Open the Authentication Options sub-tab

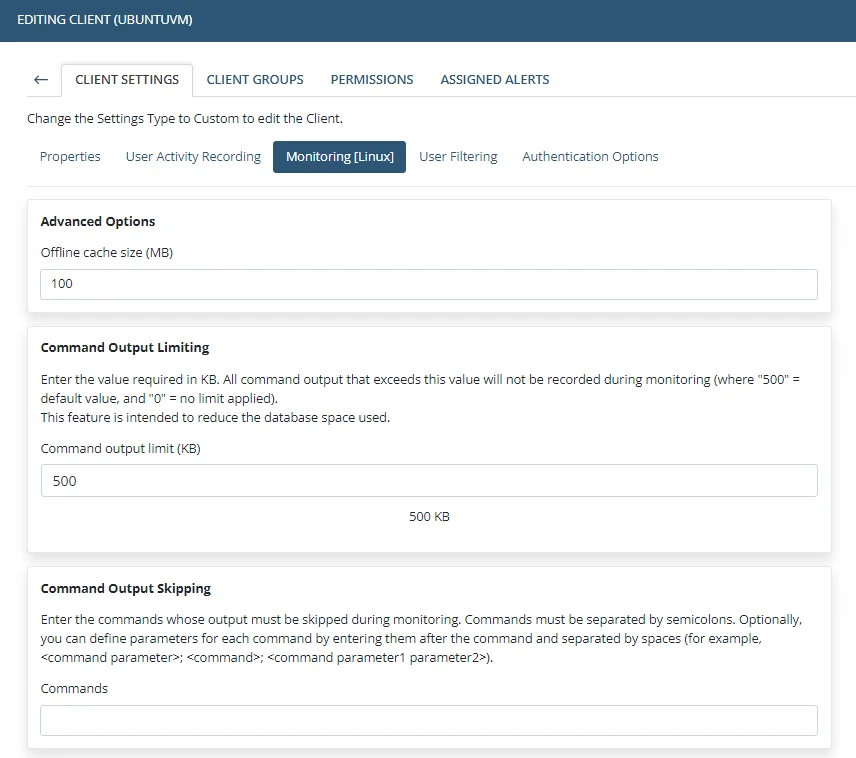[x=590, y=157]
